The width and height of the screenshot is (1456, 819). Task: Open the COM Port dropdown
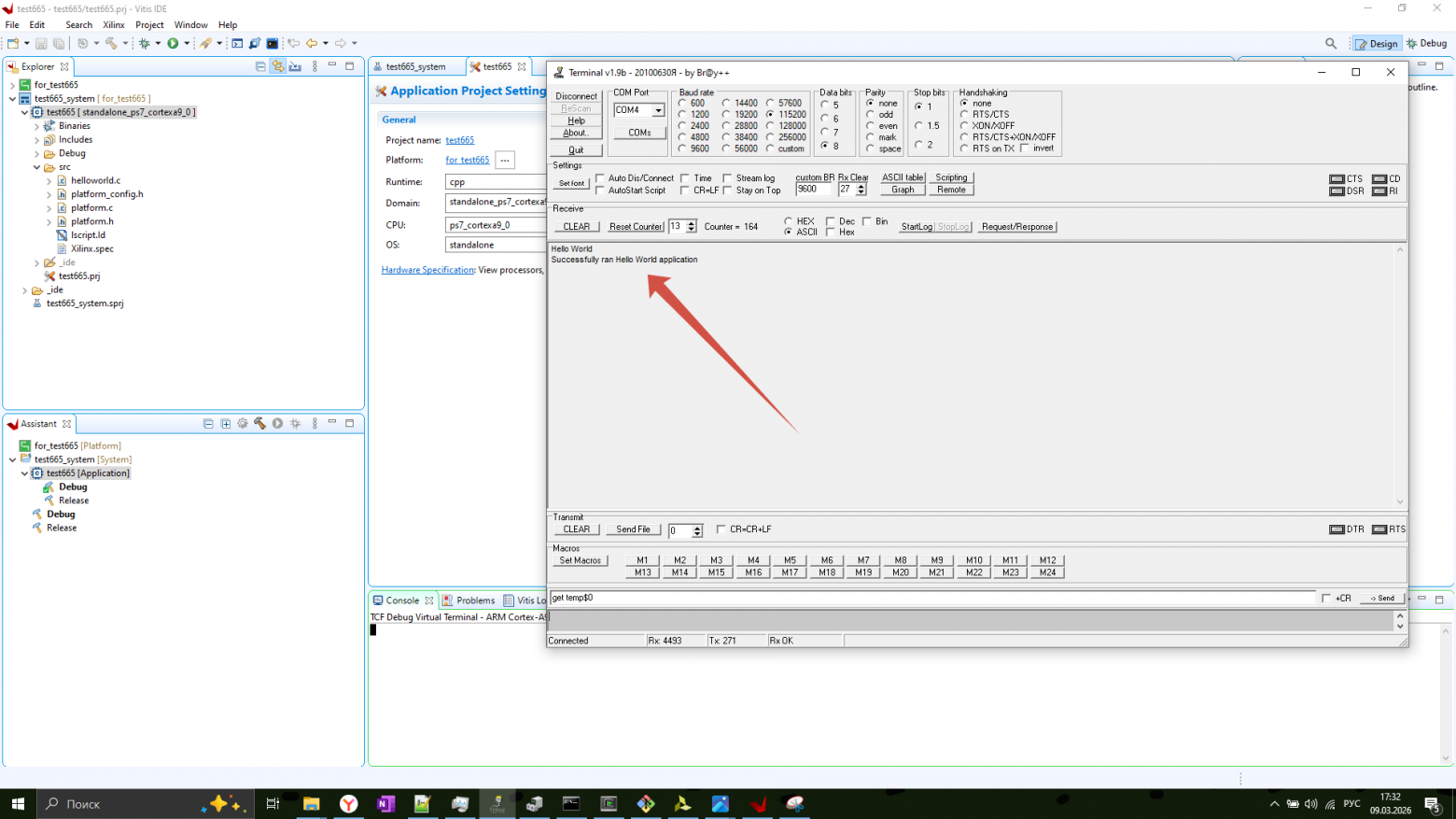[658, 110]
